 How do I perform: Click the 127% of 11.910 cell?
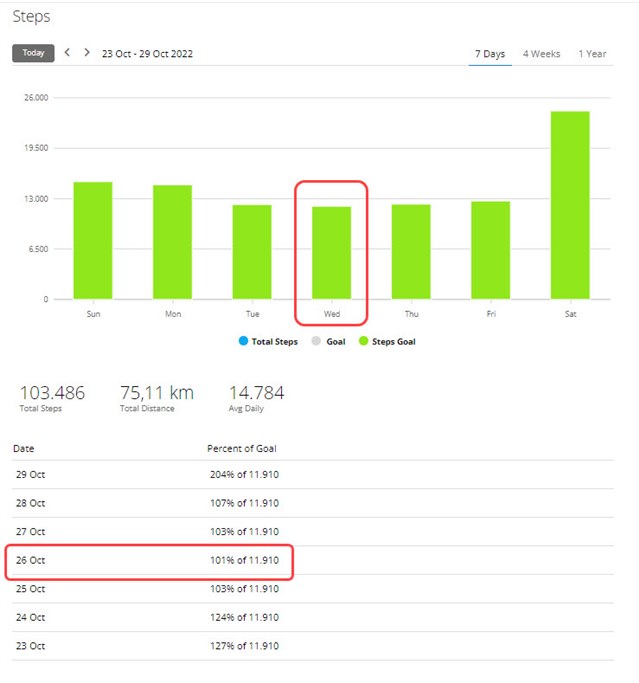click(244, 646)
